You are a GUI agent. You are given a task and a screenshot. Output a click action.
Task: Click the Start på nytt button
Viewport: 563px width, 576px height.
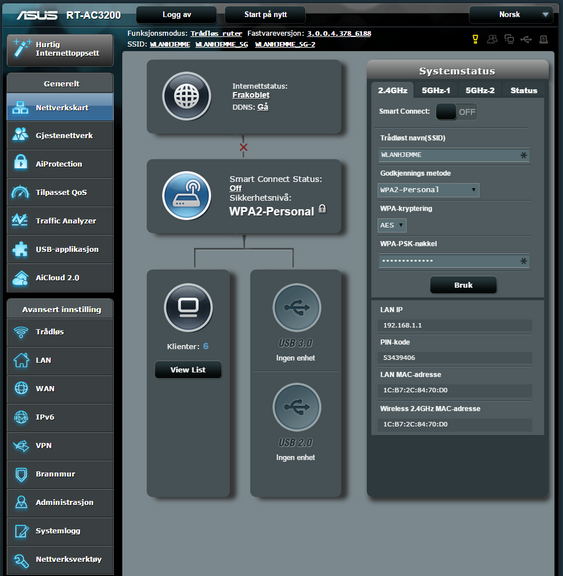point(265,15)
